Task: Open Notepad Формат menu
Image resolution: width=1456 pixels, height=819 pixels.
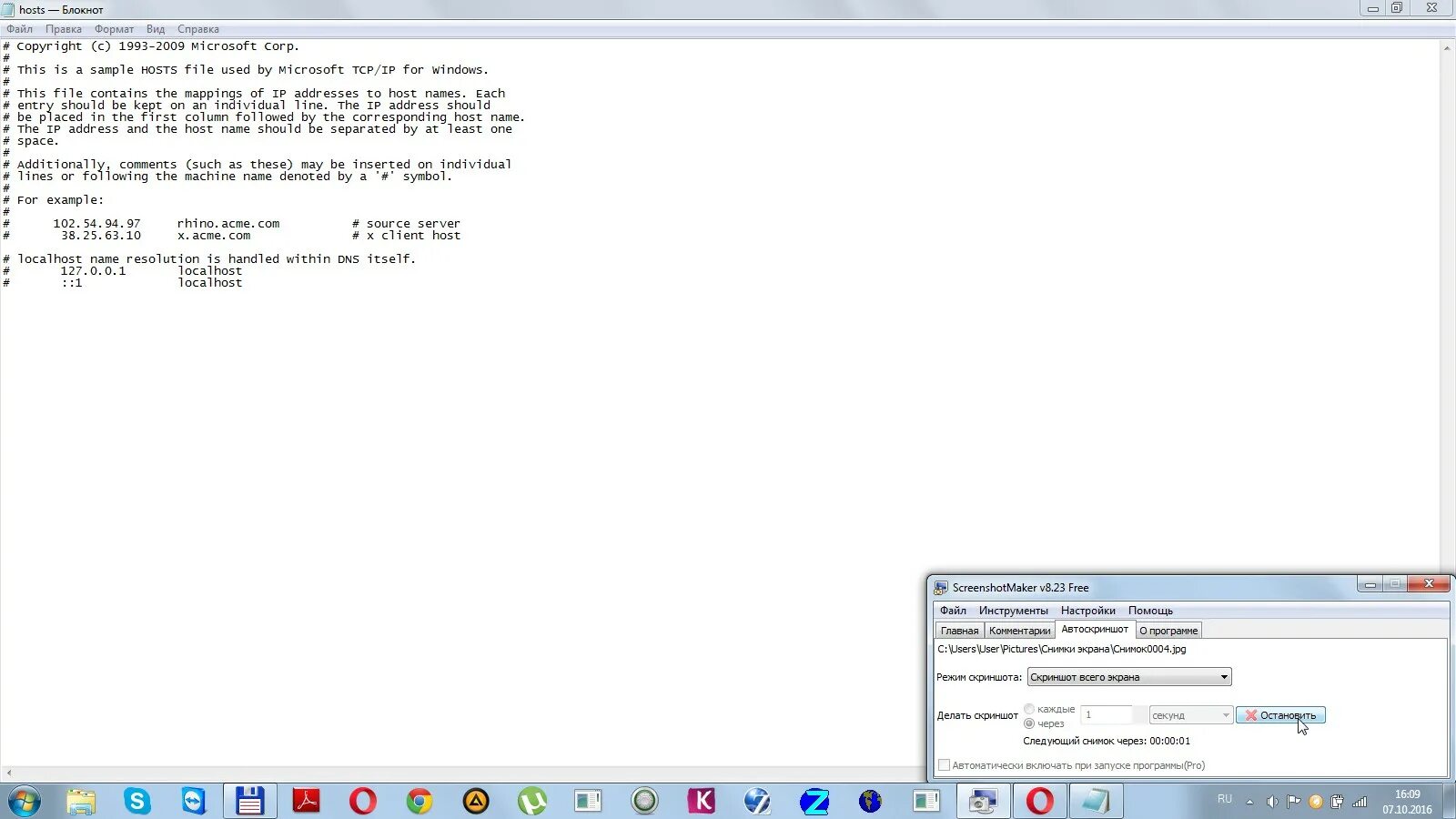Action: click(x=114, y=29)
